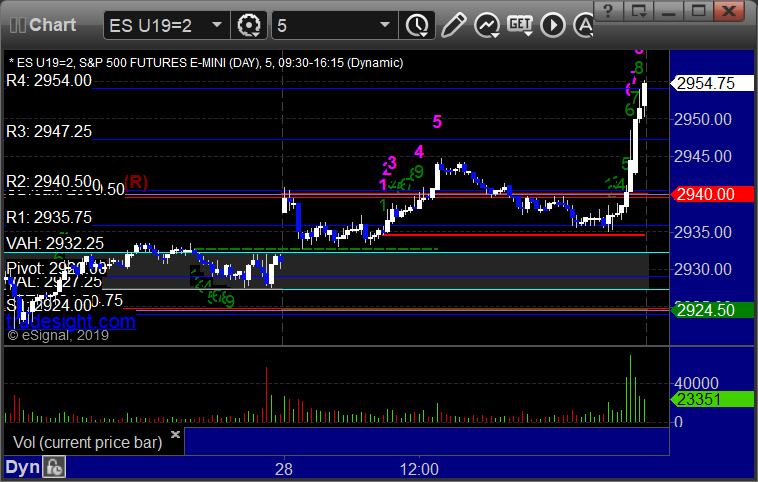This screenshot has height=482, width=758.
Task: Click the green 23351 volume marker
Action: (x=712, y=399)
